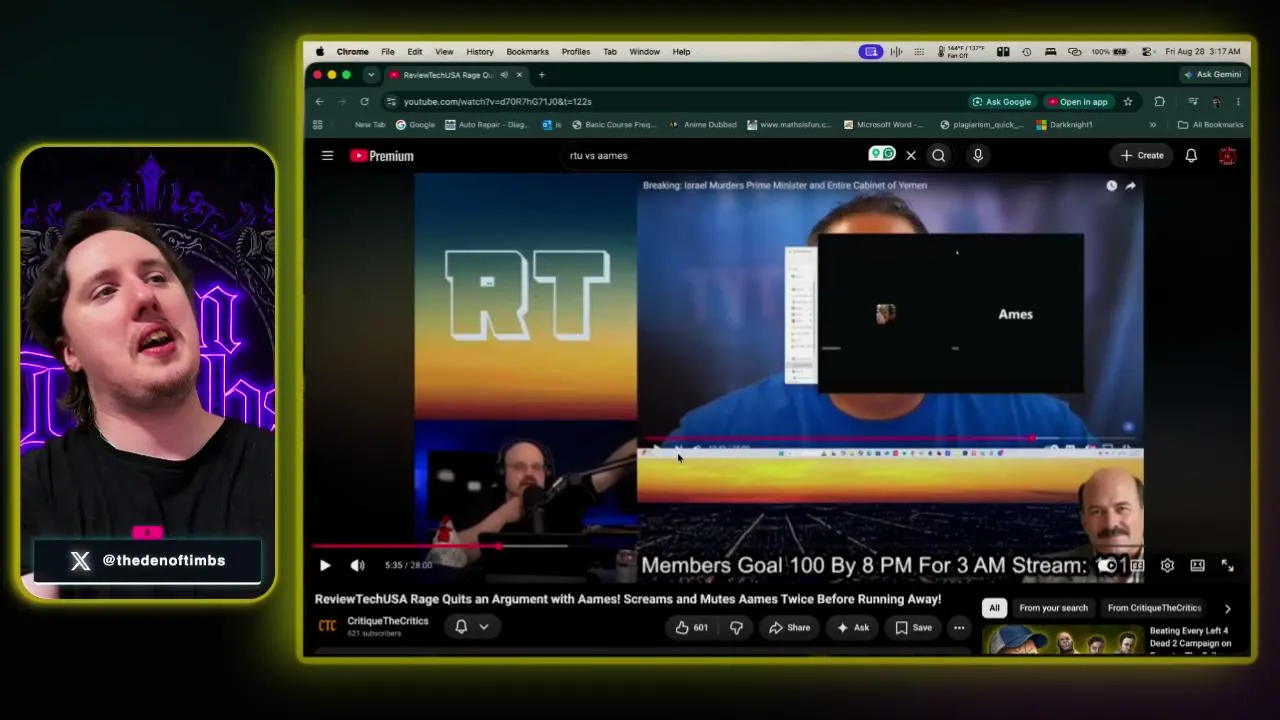Start voice search with microphone
This screenshot has width=1280, height=720.
978,155
